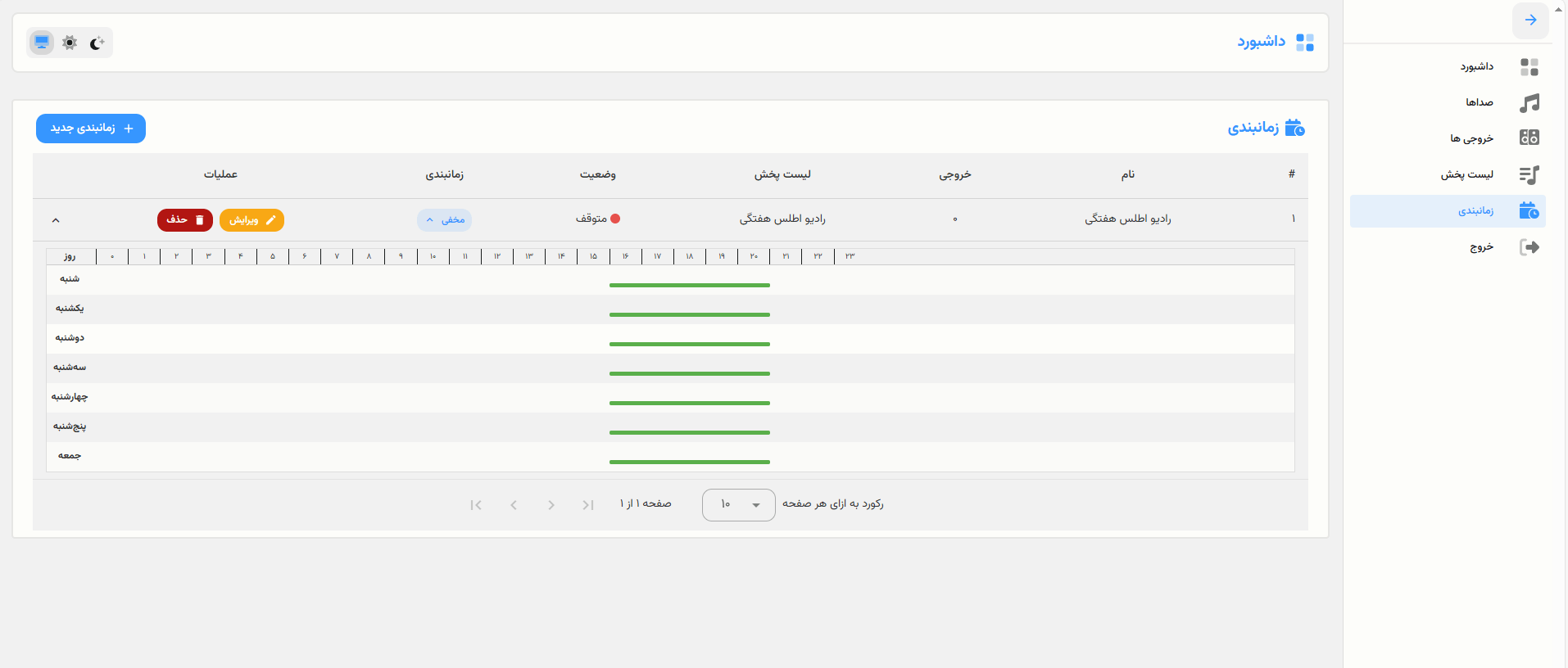Click the playlist icon in sidebar
The width and height of the screenshot is (1568, 668).
[x=1529, y=174]
